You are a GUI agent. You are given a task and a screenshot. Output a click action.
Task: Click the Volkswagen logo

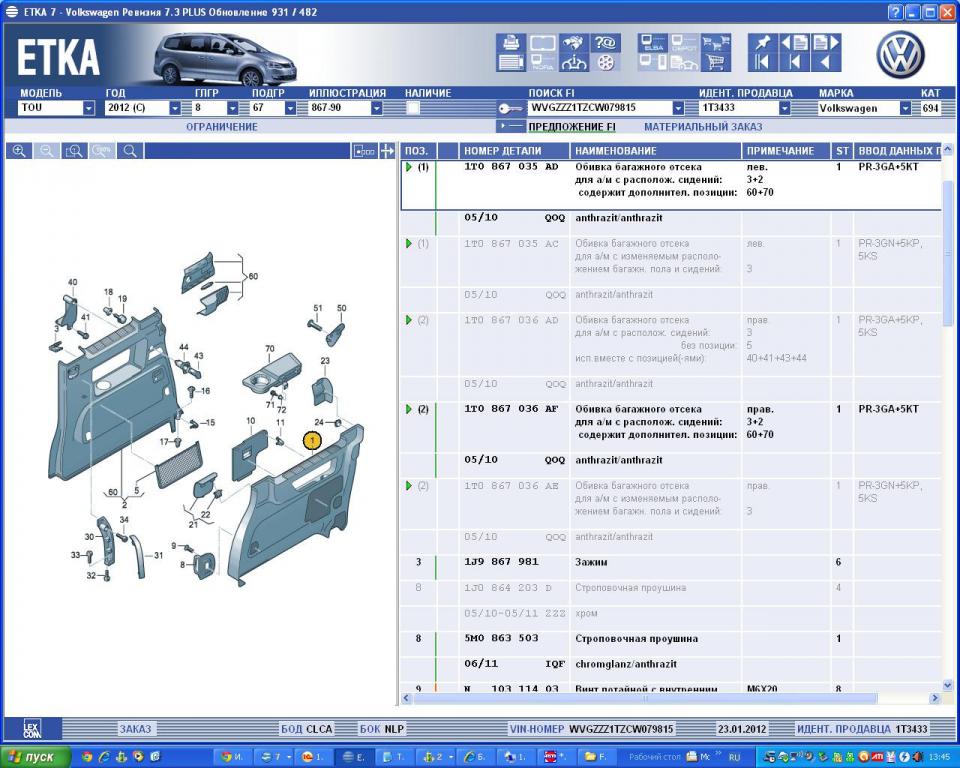900,54
